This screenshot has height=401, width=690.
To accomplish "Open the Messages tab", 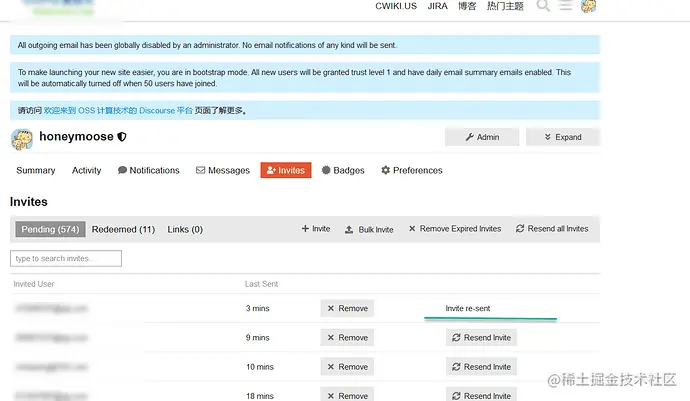I will (223, 170).
